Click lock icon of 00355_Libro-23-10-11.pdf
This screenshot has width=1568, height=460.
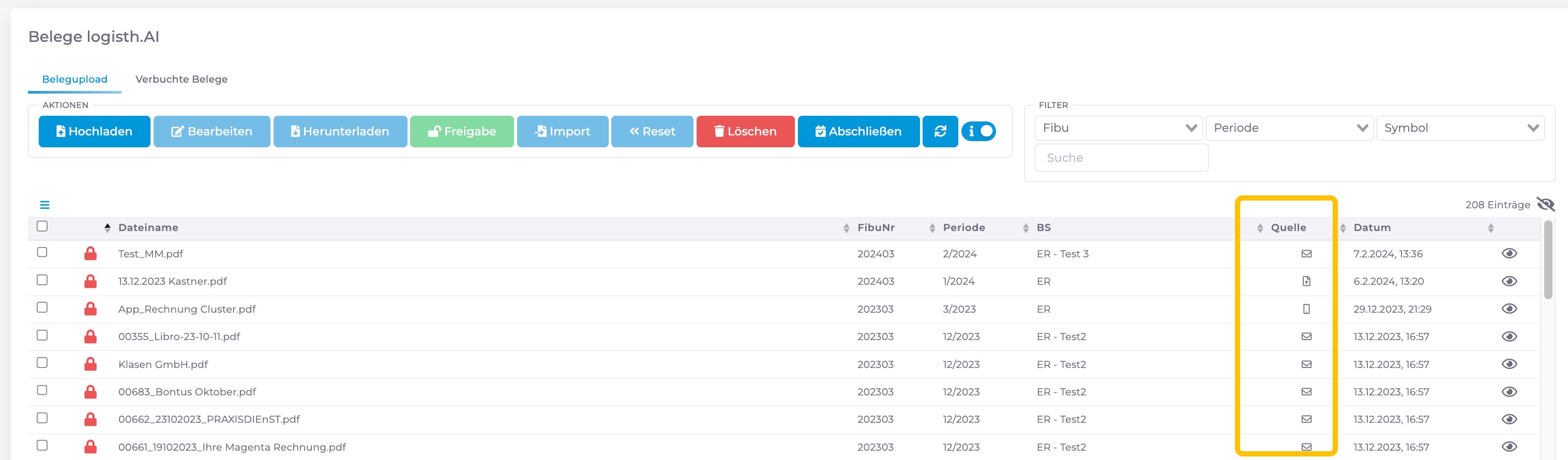point(91,336)
